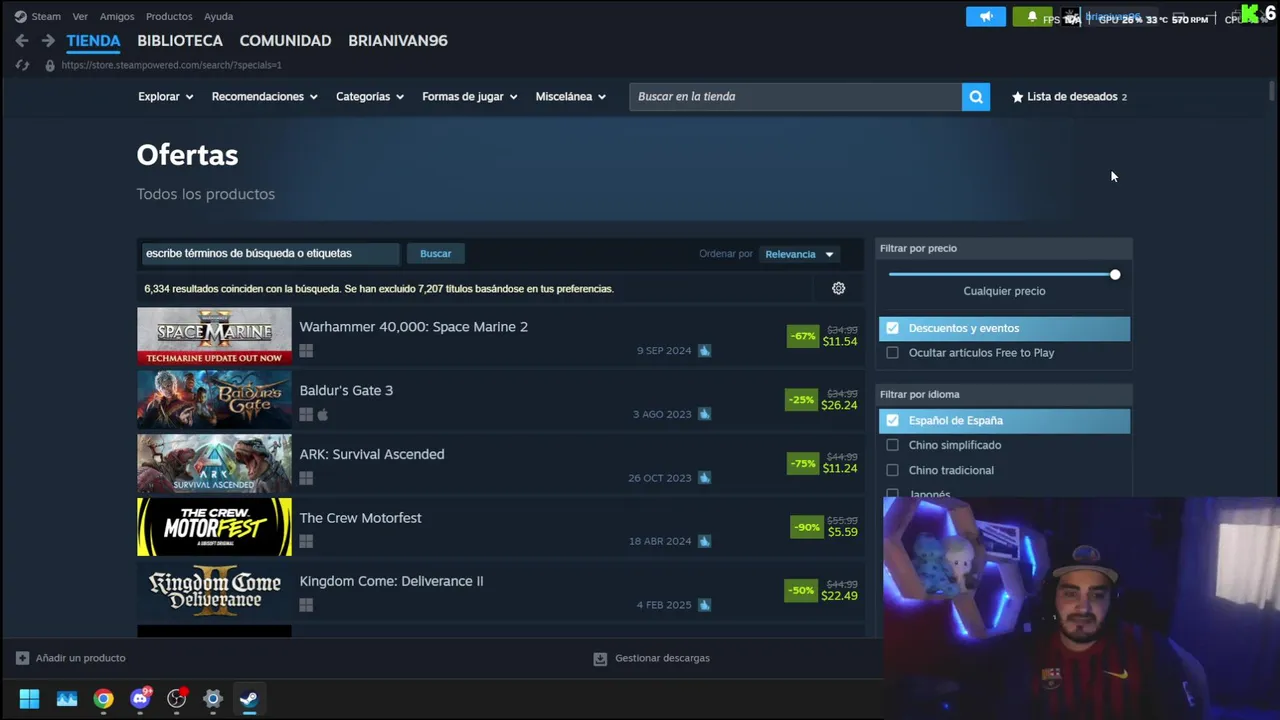Image resolution: width=1280 pixels, height=720 pixels.
Task: Click Space Marine 2 review thumbs-up icon
Action: tap(704, 351)
